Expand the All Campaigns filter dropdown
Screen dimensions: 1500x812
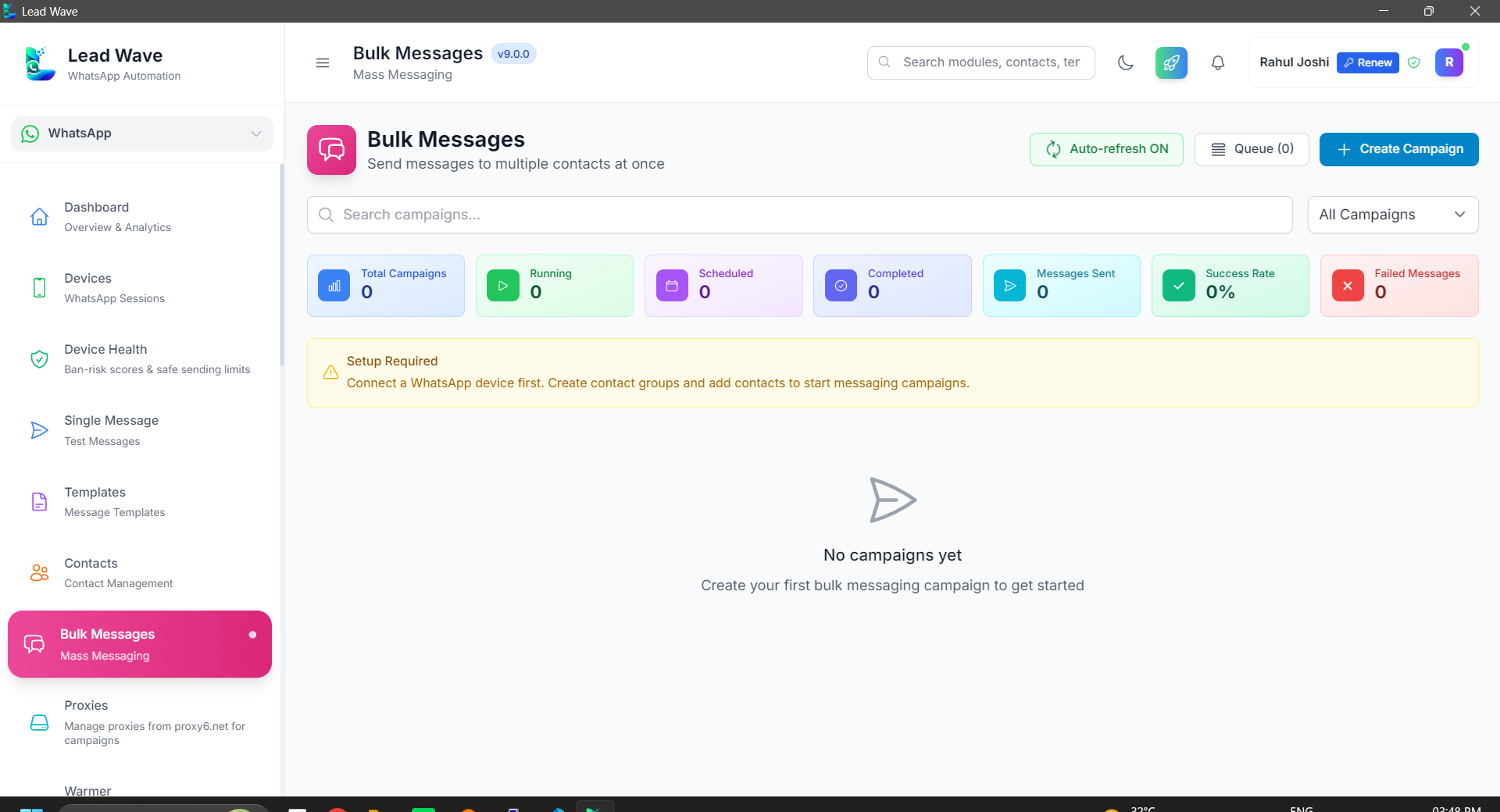click(1393, 215)
